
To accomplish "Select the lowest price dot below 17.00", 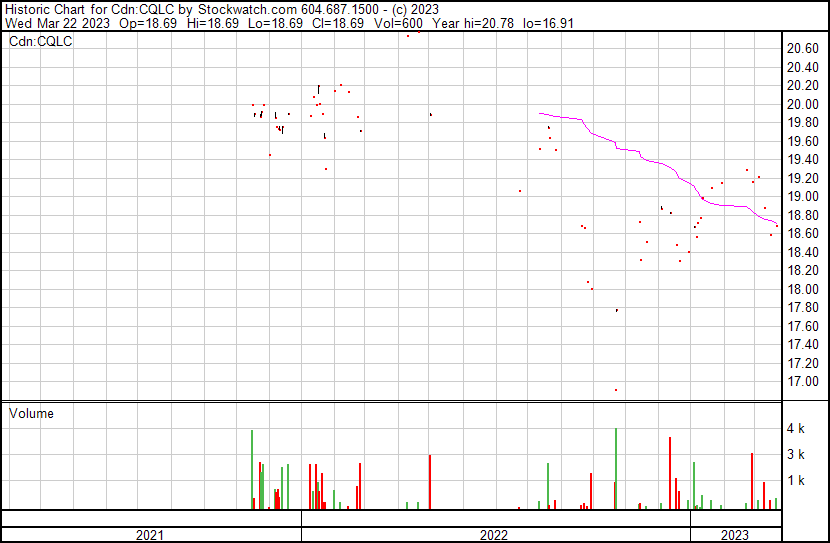I will (616, 390).
